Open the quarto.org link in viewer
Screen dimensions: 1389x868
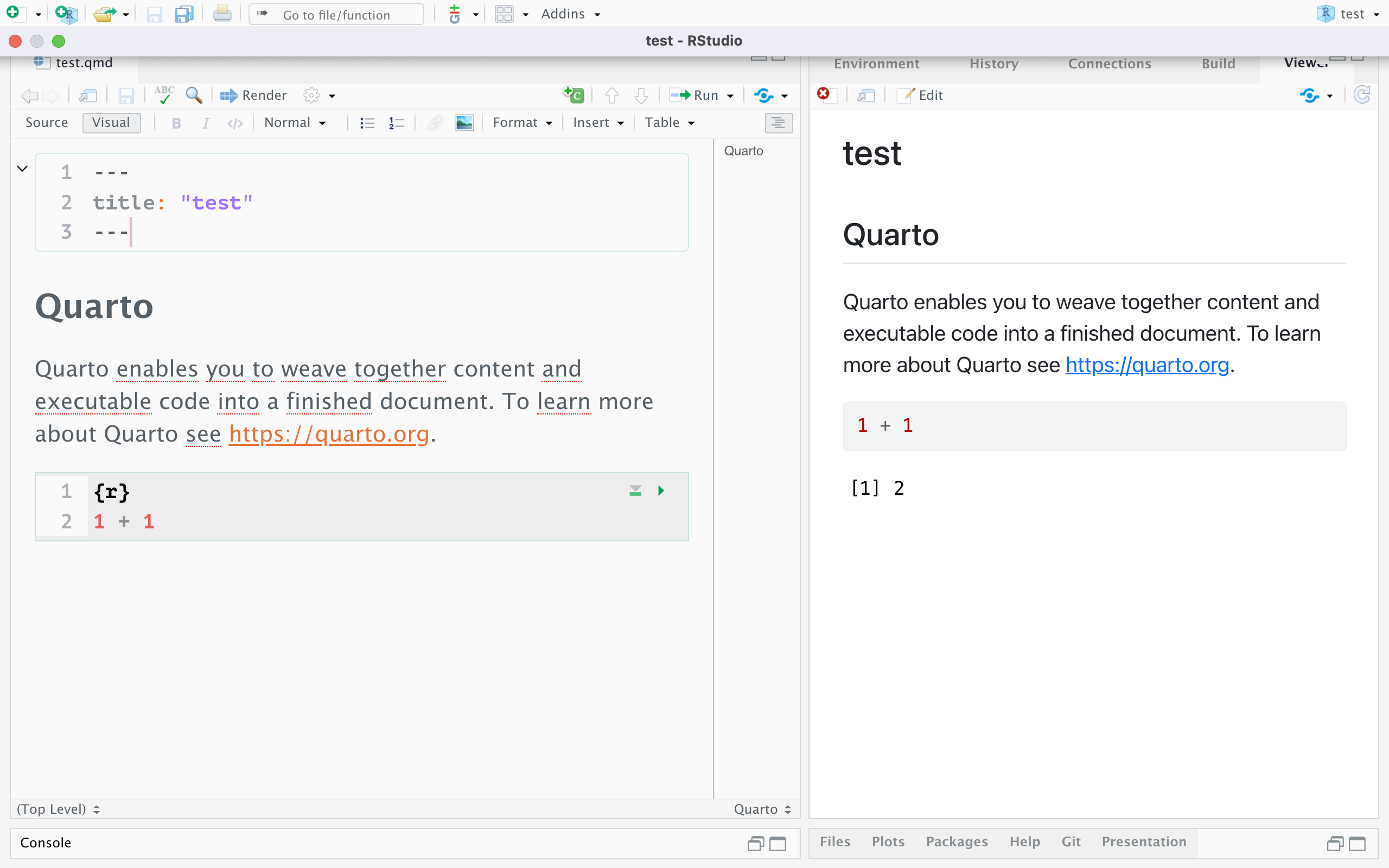[1147, 365]
